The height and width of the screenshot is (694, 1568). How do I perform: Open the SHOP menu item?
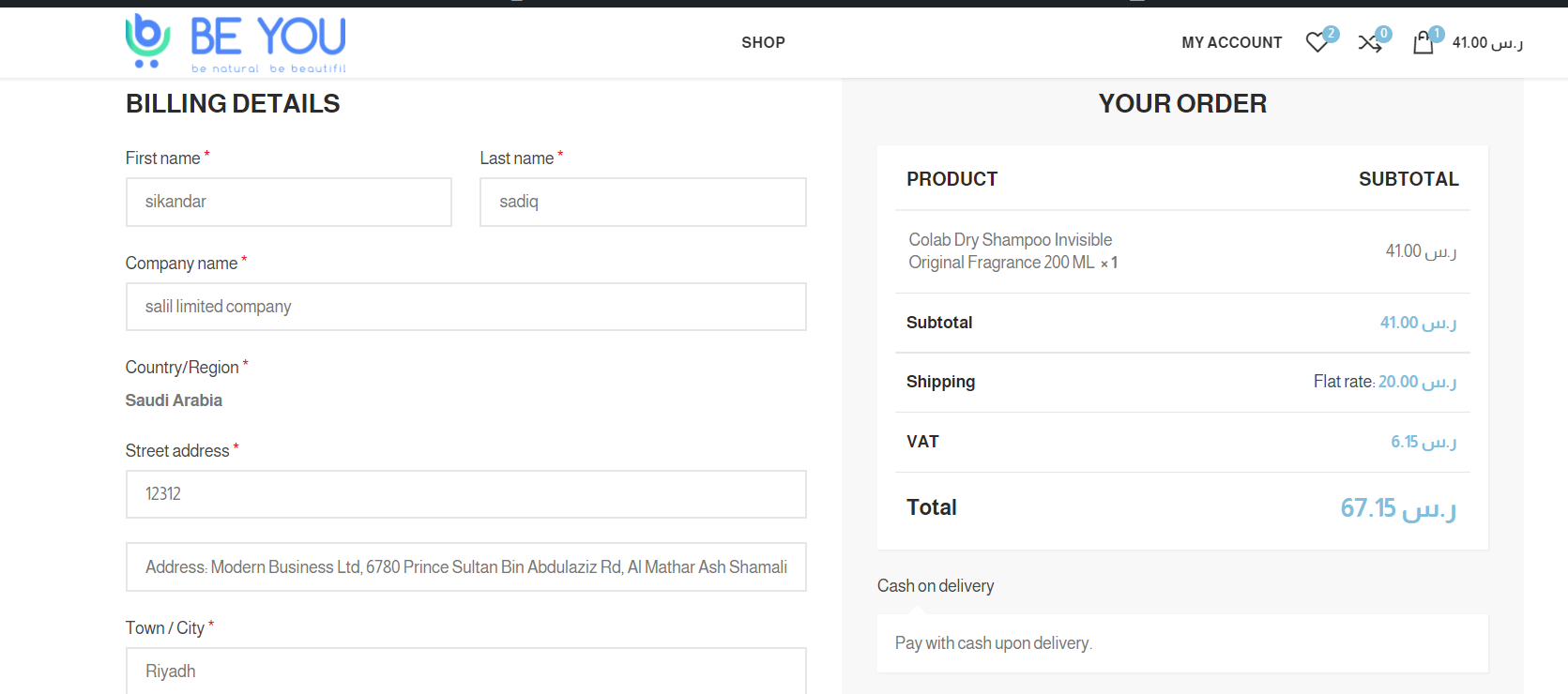(763, 42)
